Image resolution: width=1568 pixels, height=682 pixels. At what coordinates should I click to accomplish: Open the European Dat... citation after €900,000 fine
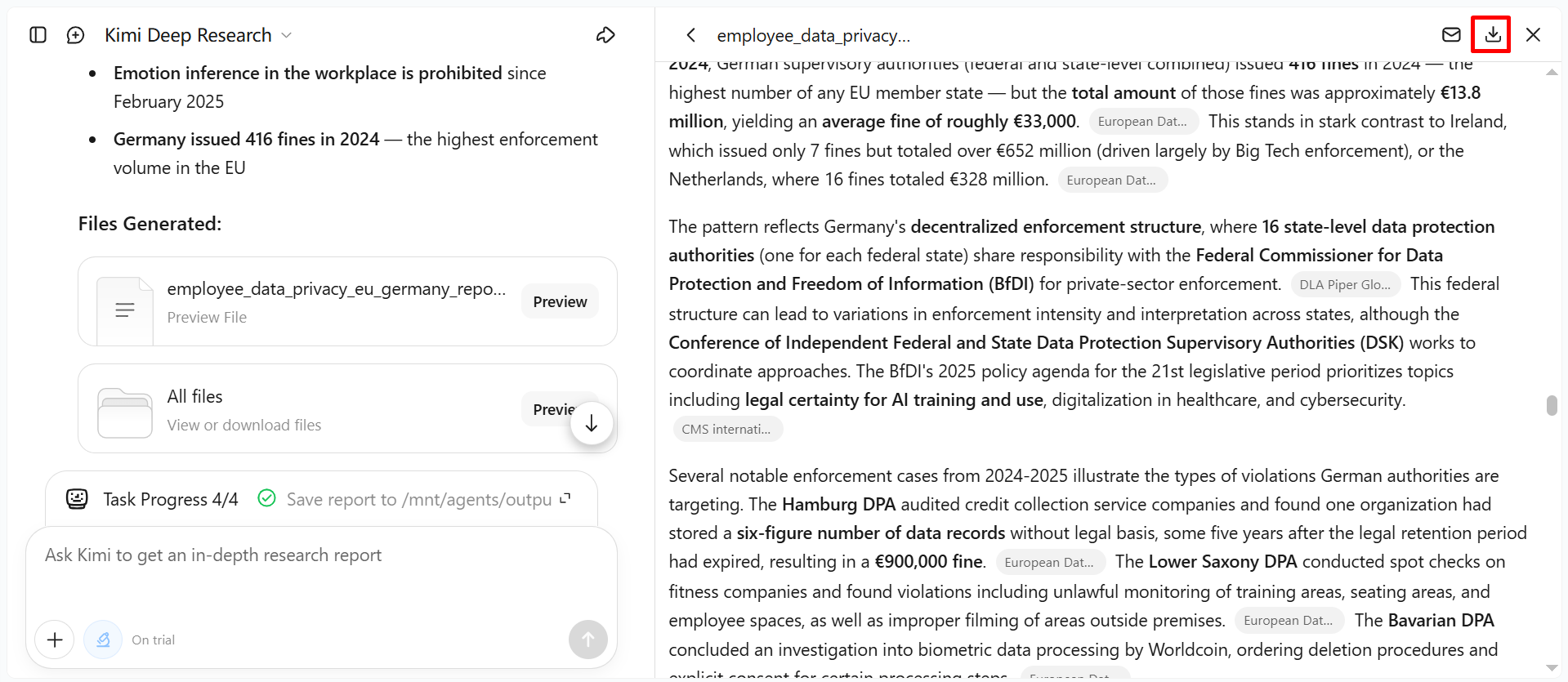tap(1050, 563)
